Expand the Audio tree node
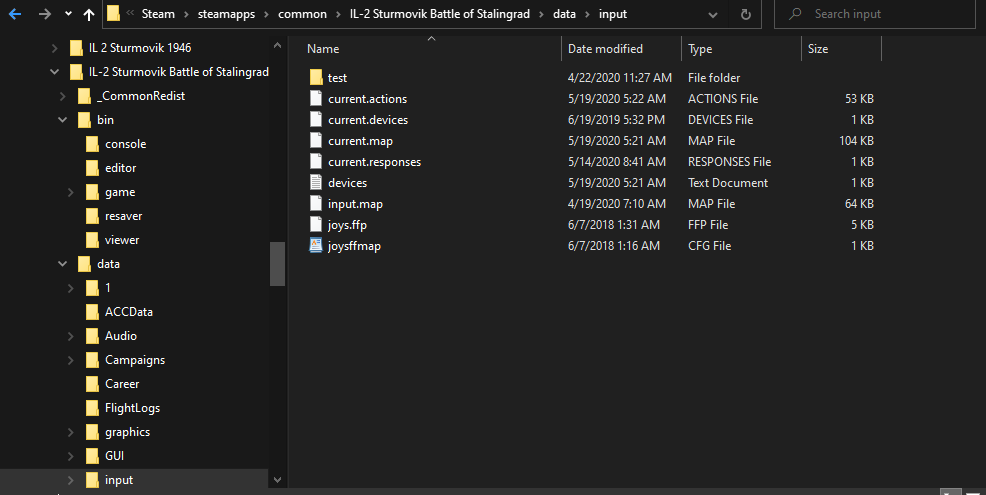 click(70, 336)
